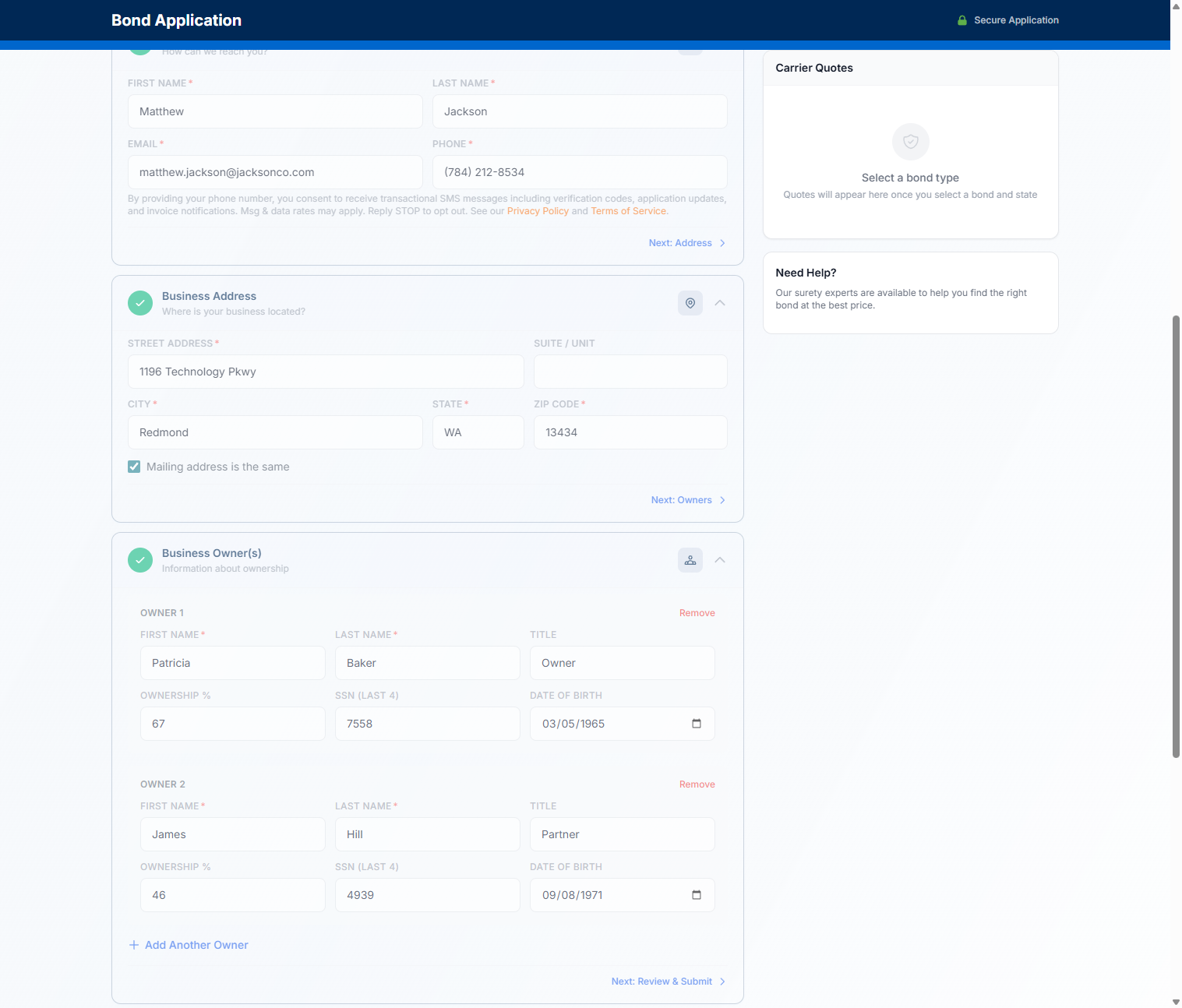Open calendar picker for Owner 2 birth date

[x=696, y=895]
